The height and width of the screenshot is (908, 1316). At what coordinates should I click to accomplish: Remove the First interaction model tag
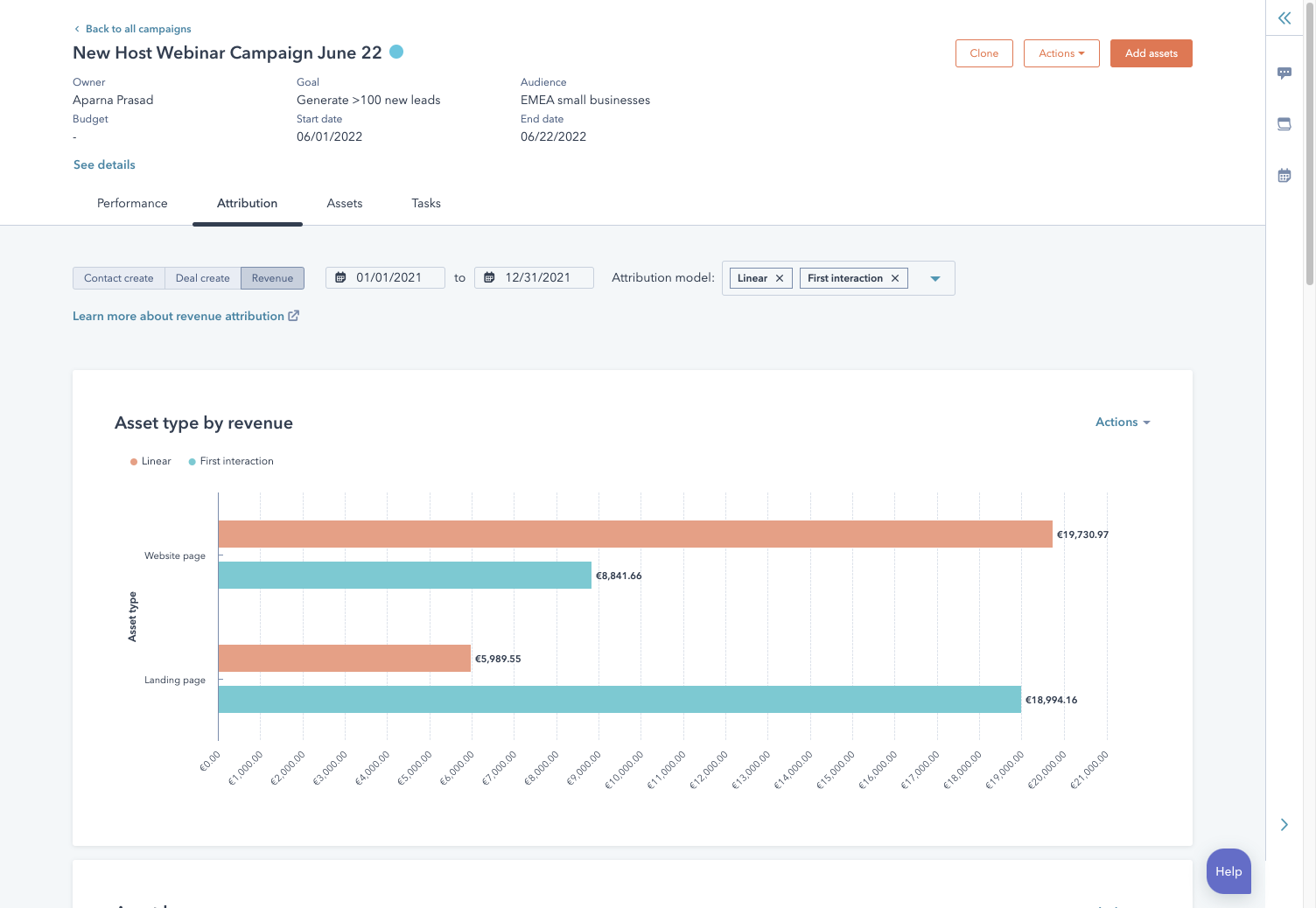click(x=894, y=278)
